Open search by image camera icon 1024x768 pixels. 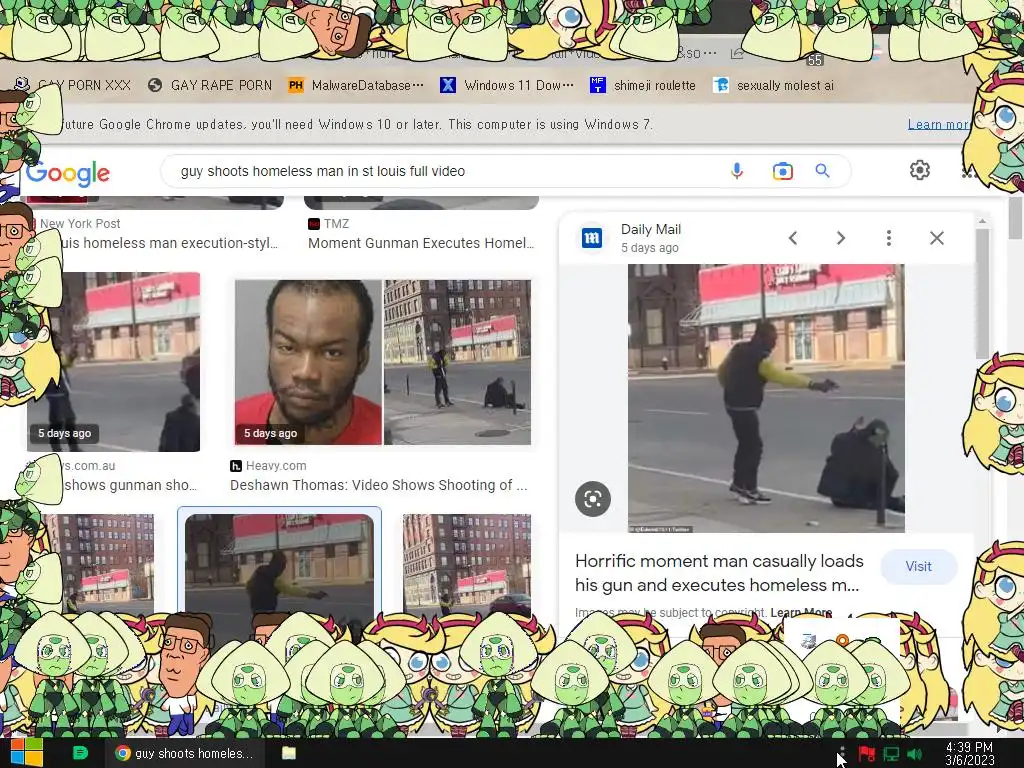click(782, 171)
